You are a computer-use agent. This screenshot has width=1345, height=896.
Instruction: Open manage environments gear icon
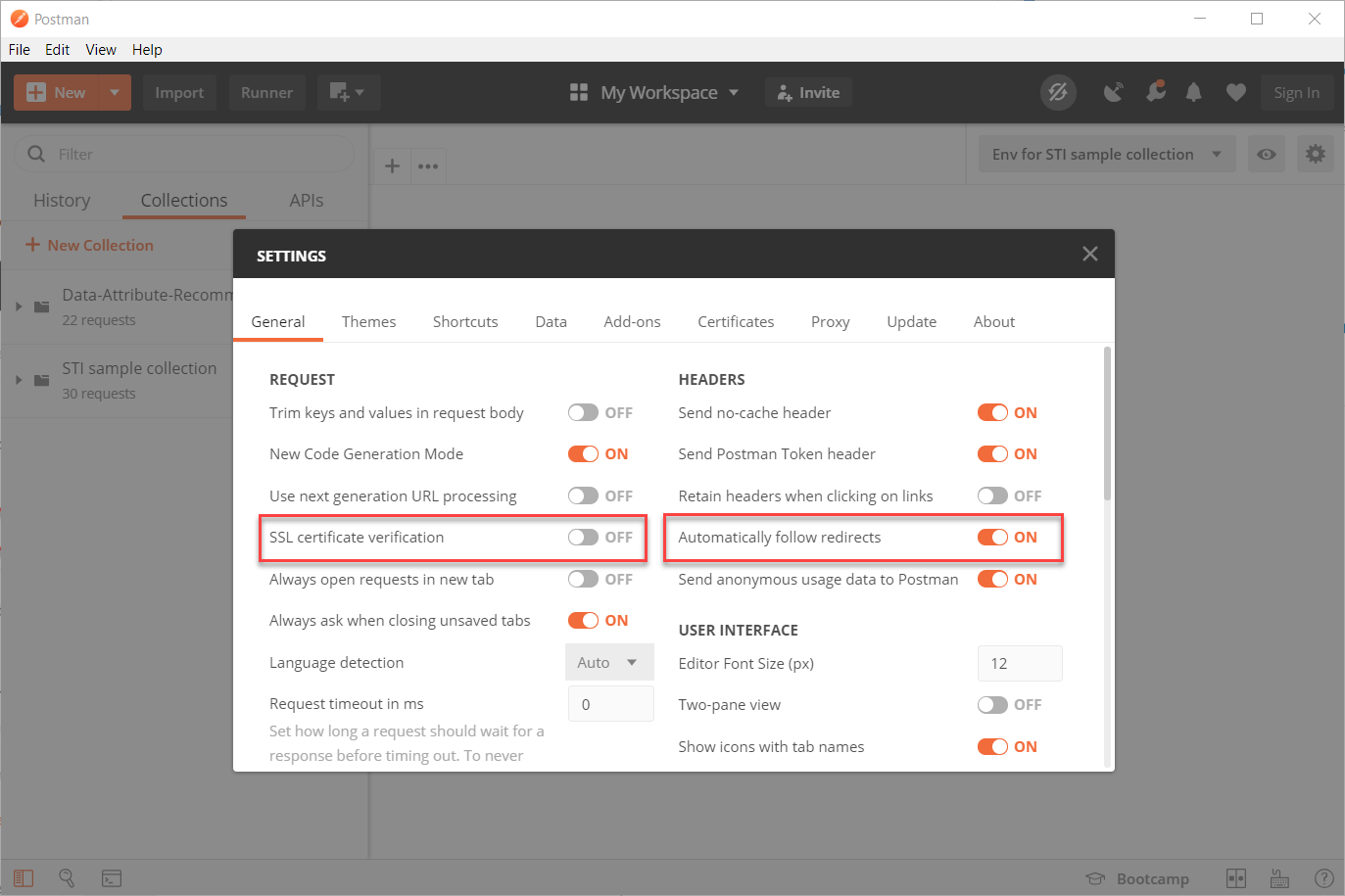(x=1316, y=154)
